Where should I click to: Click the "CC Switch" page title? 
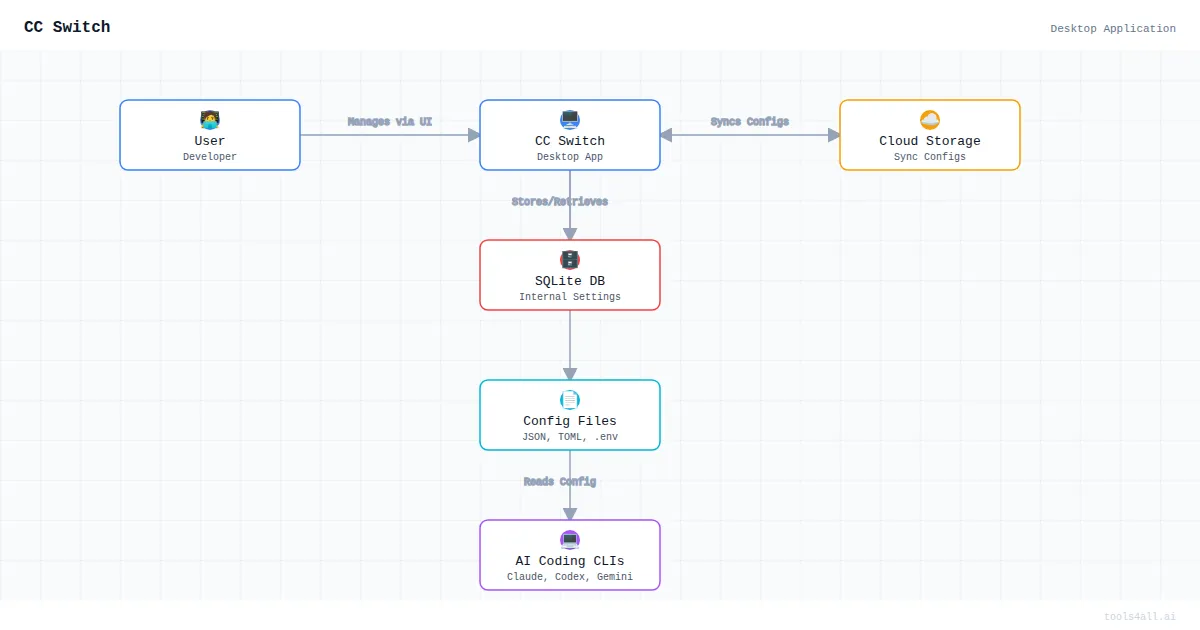(x=67, y=27)
